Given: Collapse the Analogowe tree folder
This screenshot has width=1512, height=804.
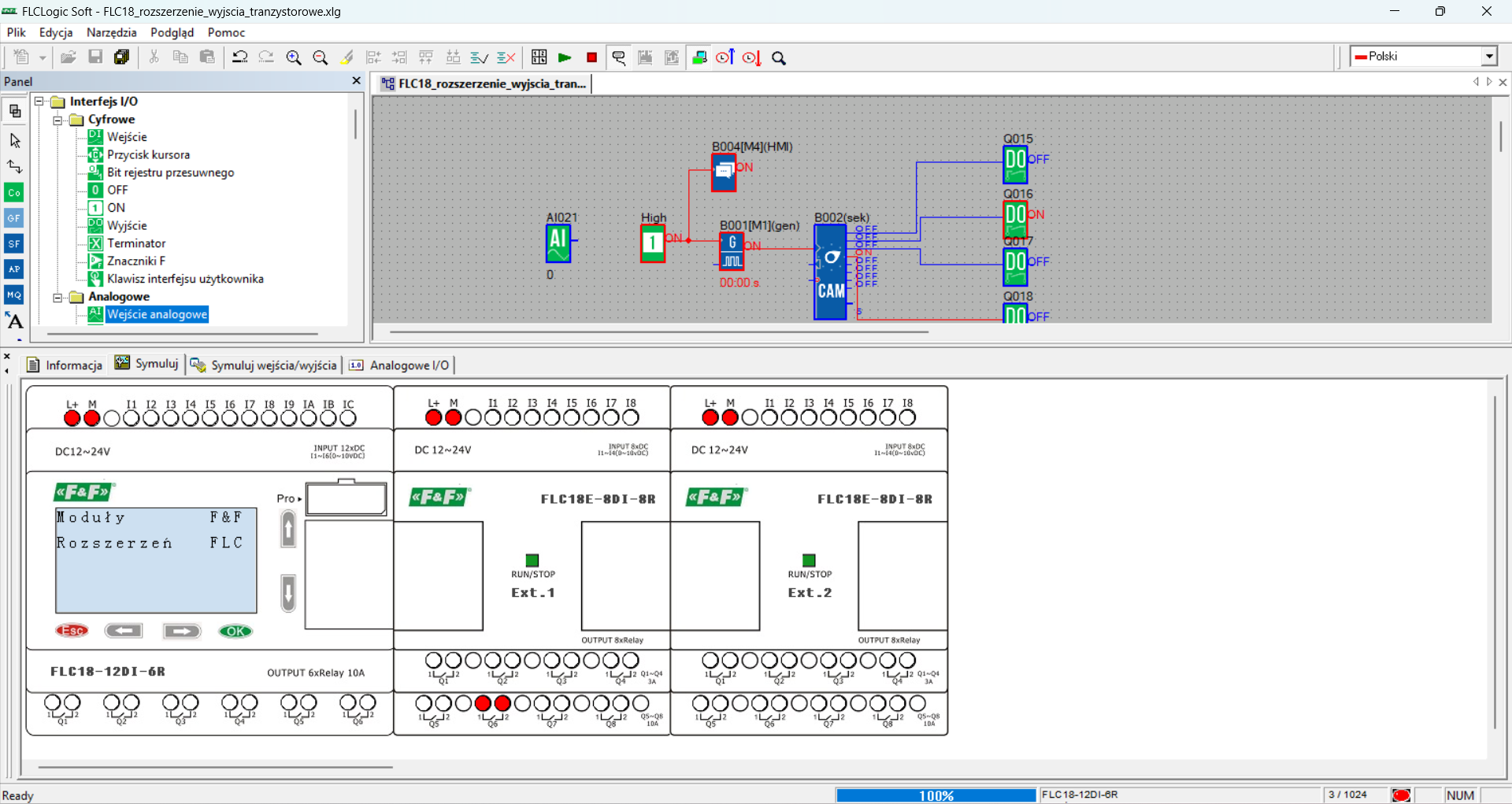Looking at the screenshot, I should (x=57, y=298).
